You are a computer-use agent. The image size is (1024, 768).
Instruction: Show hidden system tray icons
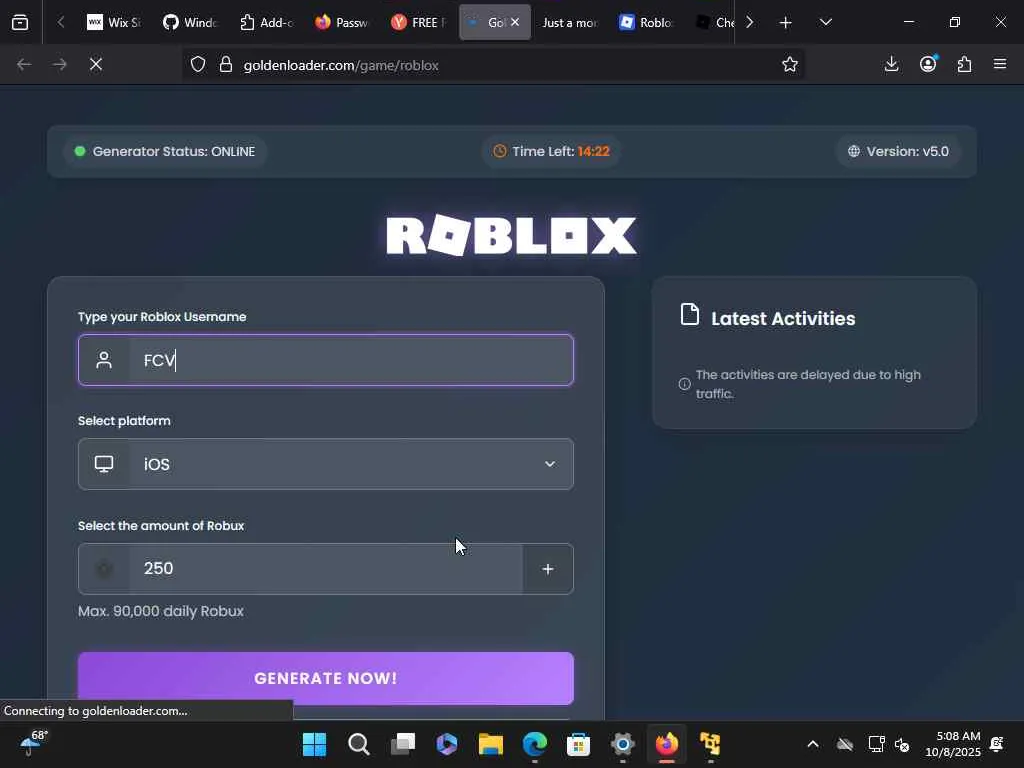point(813,744)
